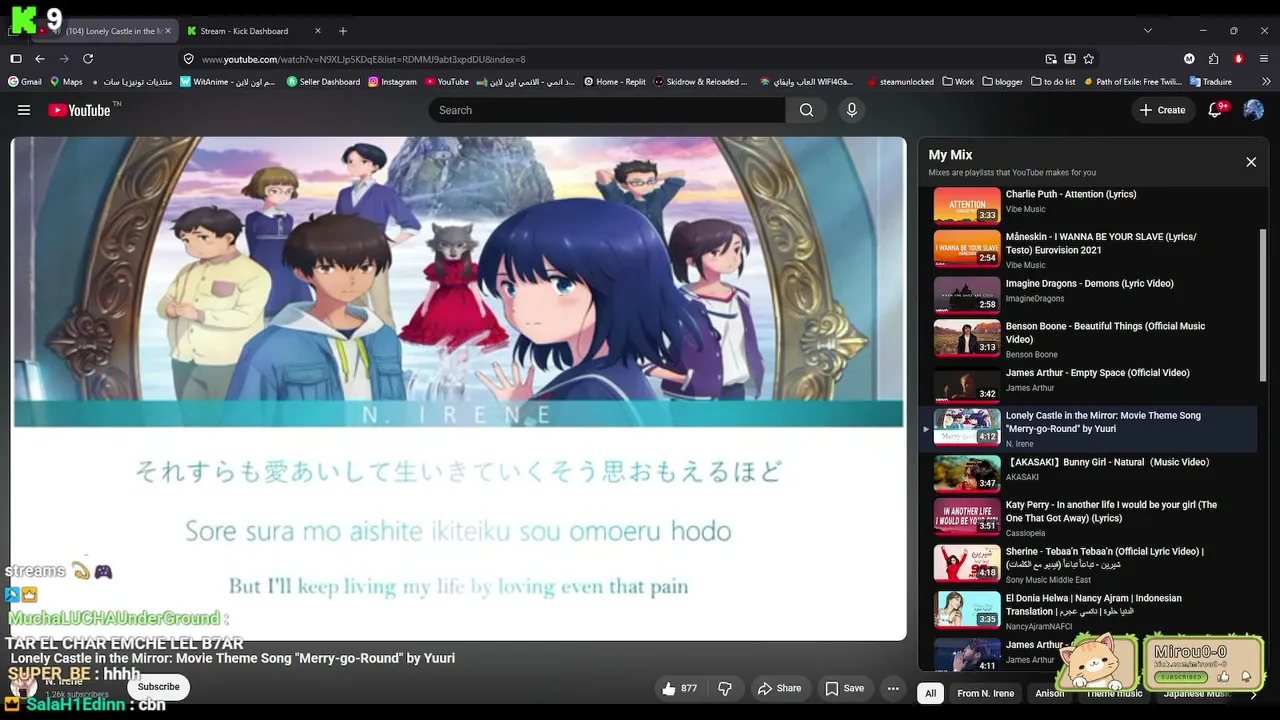The width and height of the screenshot is (1280, 720).
Task: Open YouTube notifications bell
Action: tap(1216, 110)
